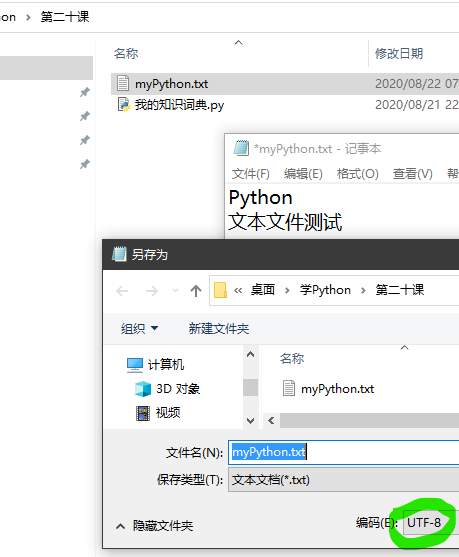Open the 保存类型 file type dropdown
This screenshot has height=557, width=459.
coord(344,480)
